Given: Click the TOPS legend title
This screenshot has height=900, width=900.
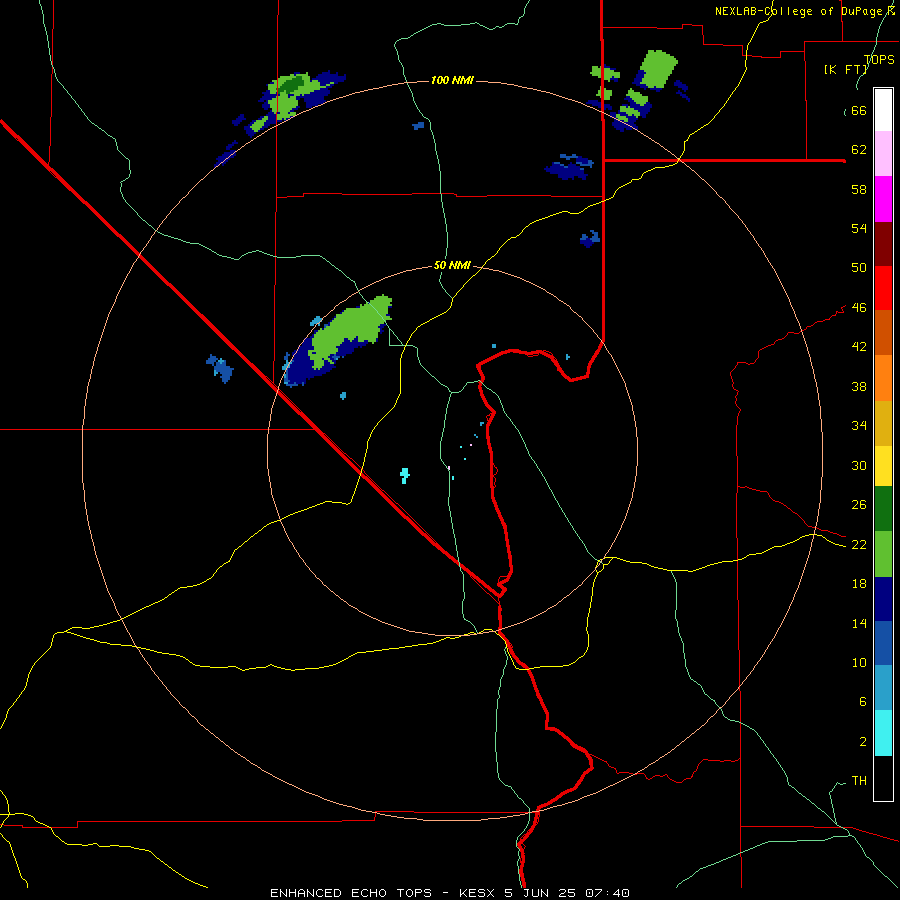Looking at the screenshot, I should [x=879, y=60].
